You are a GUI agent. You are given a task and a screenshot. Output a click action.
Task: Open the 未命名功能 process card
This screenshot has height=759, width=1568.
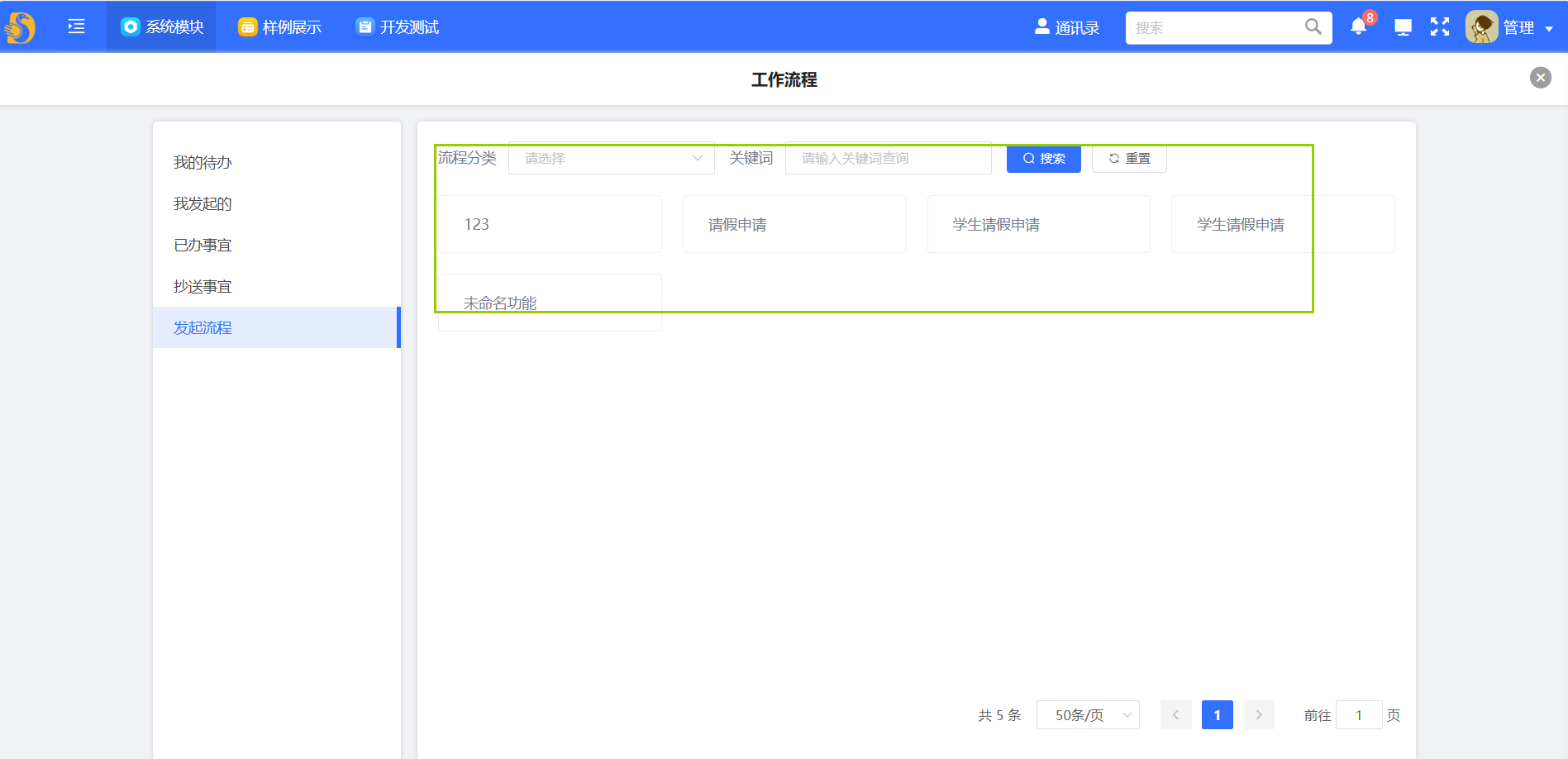(x=550, y=303)
